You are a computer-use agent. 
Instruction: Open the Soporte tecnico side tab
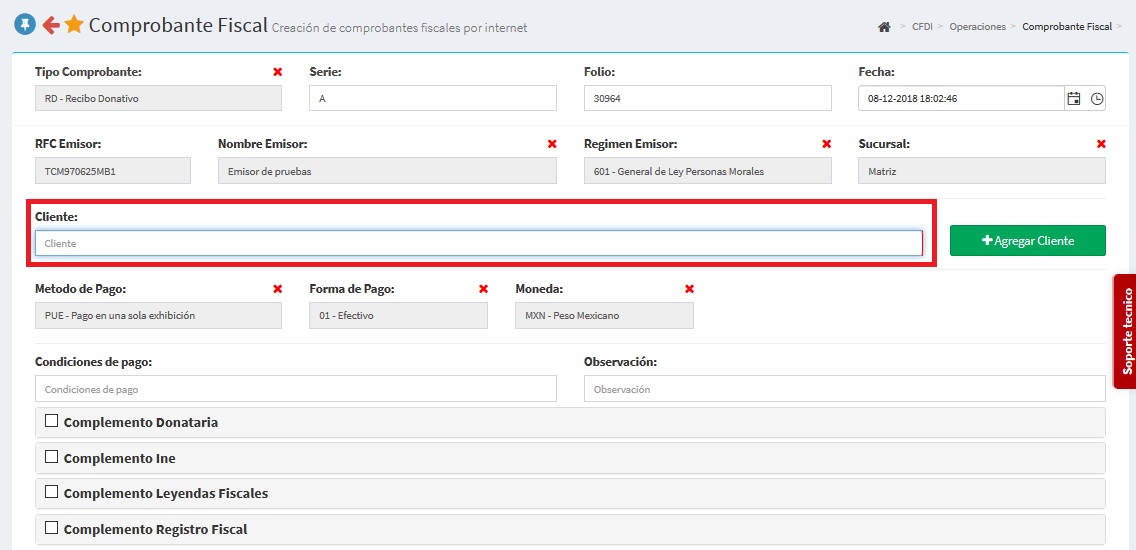pos(1126,331)
